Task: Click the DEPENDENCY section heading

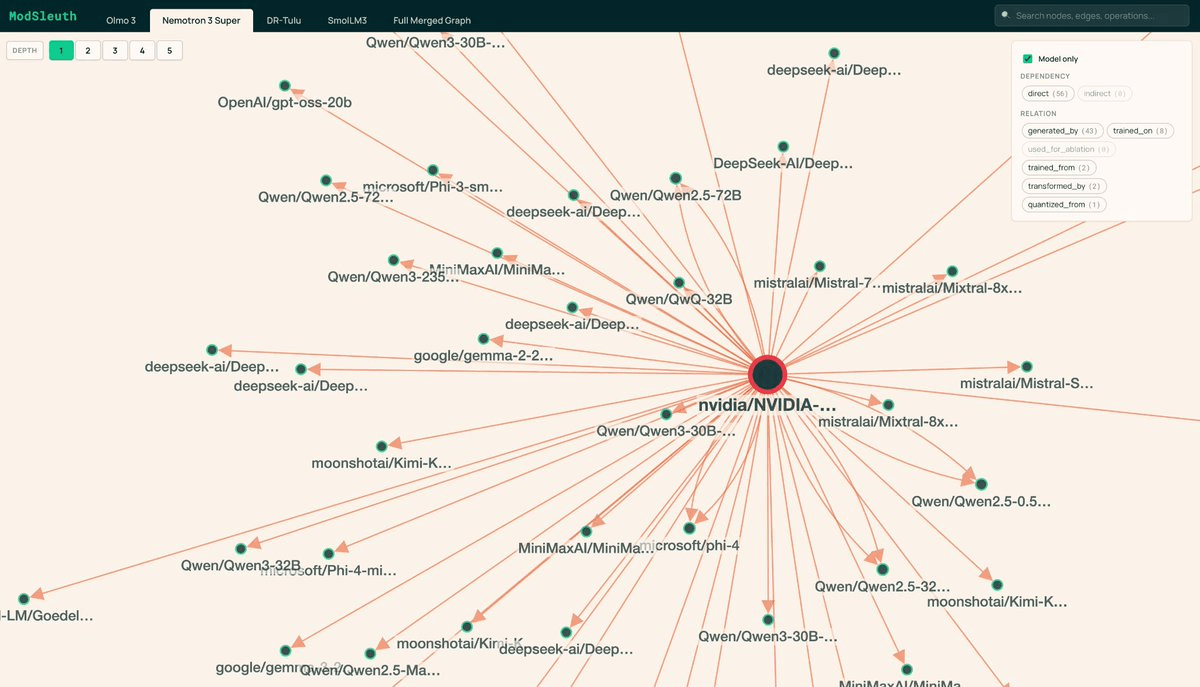Action: [1045, 76]
